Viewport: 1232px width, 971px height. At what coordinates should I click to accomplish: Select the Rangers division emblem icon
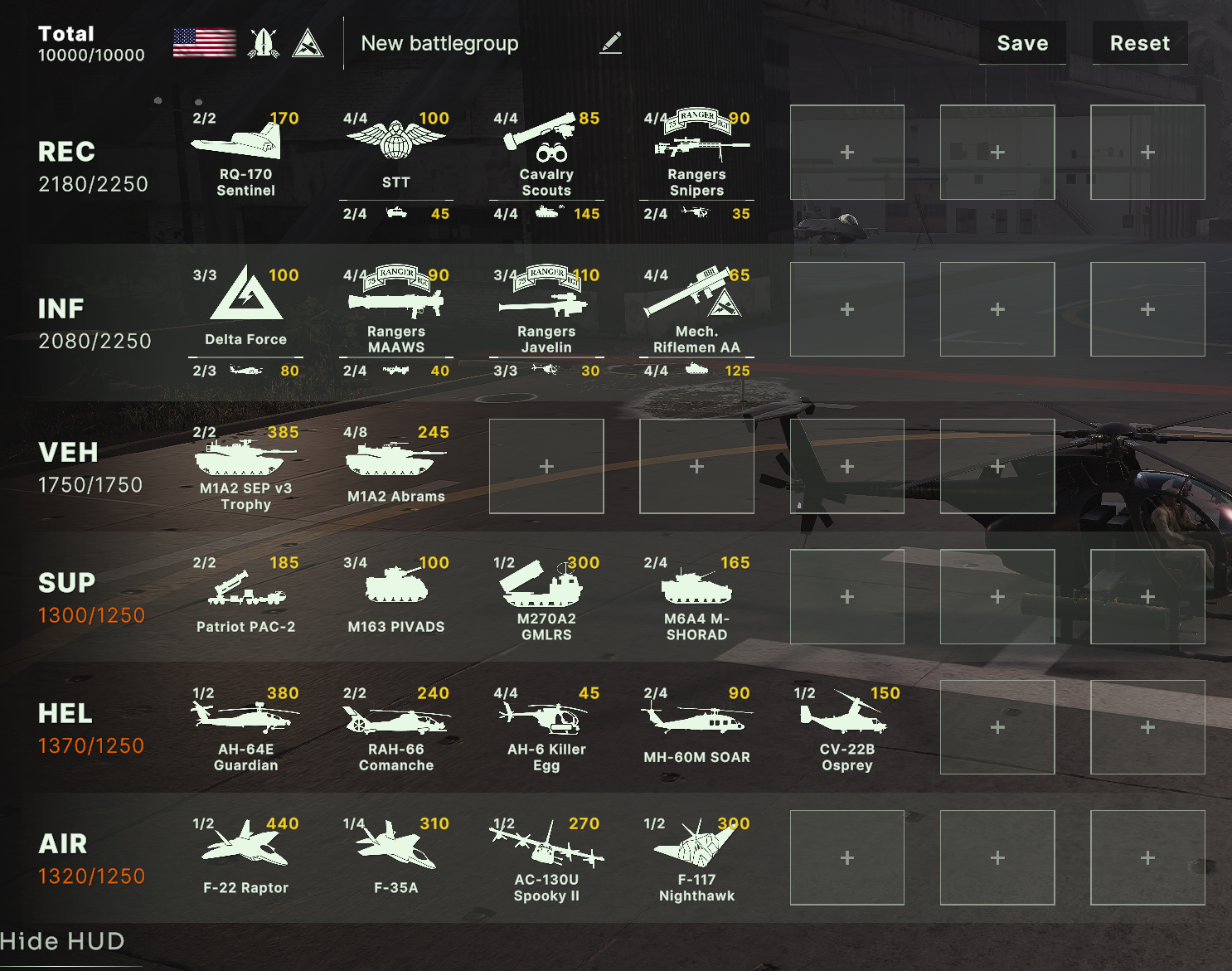(x=264, y=43)
